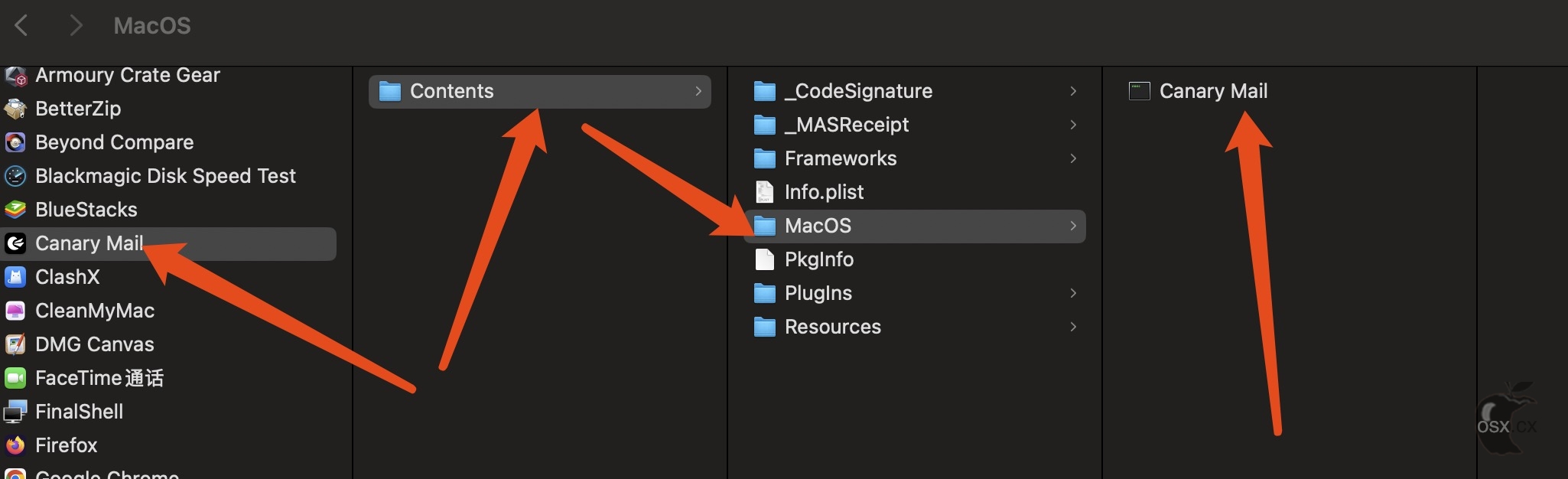Select the 'Firefox' app name

(67, 445)
